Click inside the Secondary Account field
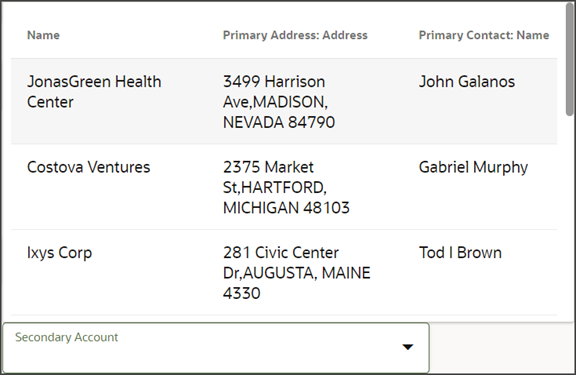The height and width of the screenshot is (375, 576). click(x=216, y=348)
